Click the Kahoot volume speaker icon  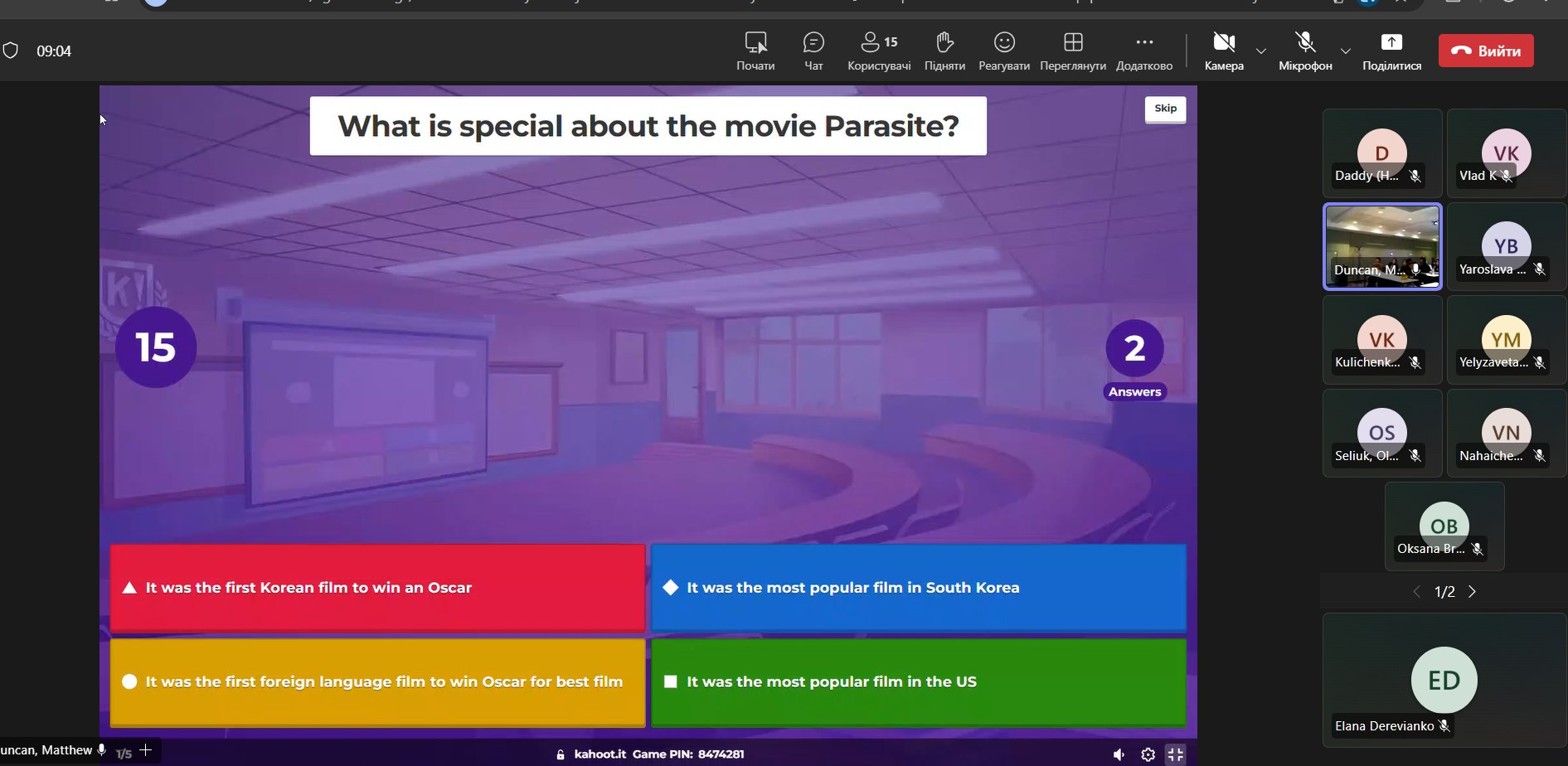tap(1119, 754)
